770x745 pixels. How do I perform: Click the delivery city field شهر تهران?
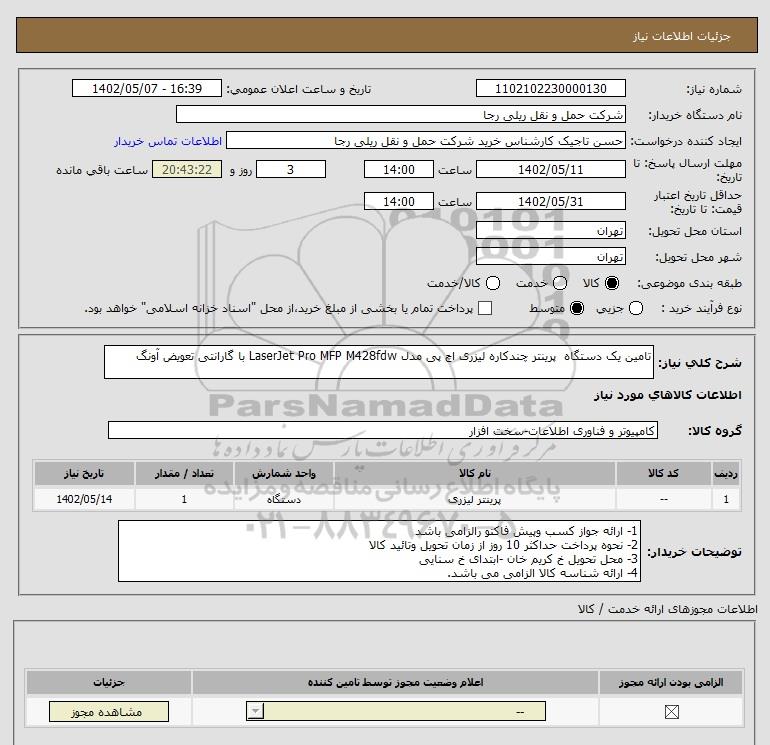tap(550, 256)
